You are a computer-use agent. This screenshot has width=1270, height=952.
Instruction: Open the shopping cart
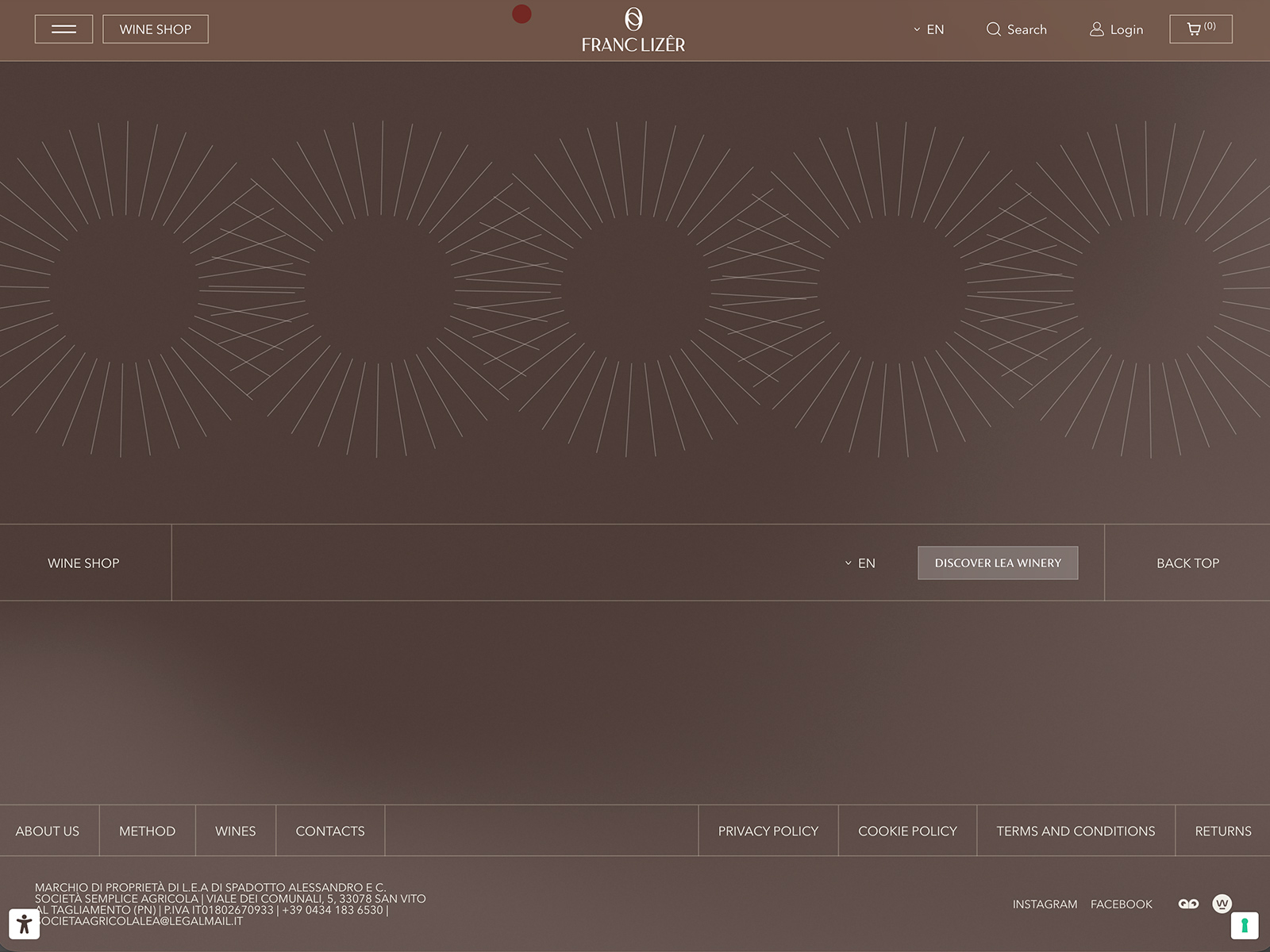(1200, 29)
